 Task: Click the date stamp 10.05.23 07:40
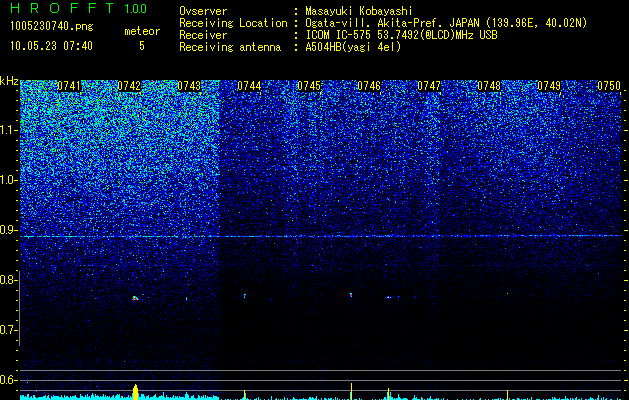(x=51, y=46)
